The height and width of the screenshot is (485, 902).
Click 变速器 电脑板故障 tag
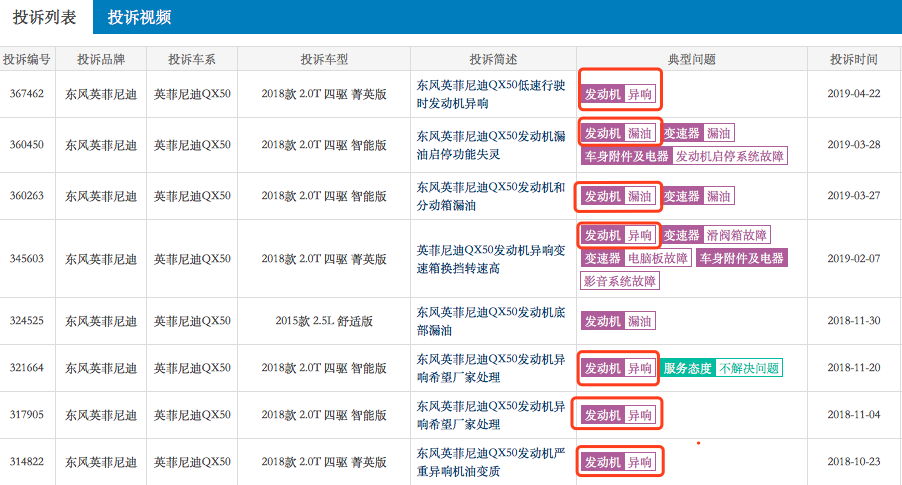pyautogui.click(x=636, y=258)
